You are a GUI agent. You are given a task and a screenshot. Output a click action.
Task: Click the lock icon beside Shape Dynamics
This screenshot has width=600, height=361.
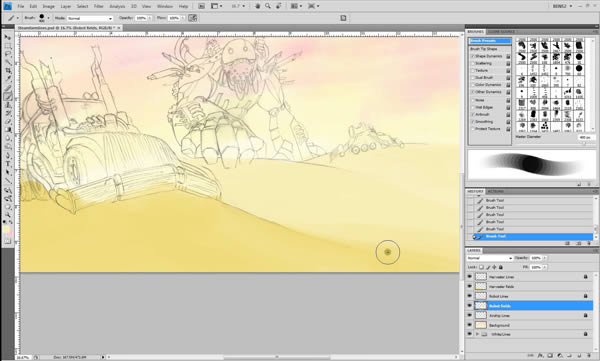click(508, 56)
